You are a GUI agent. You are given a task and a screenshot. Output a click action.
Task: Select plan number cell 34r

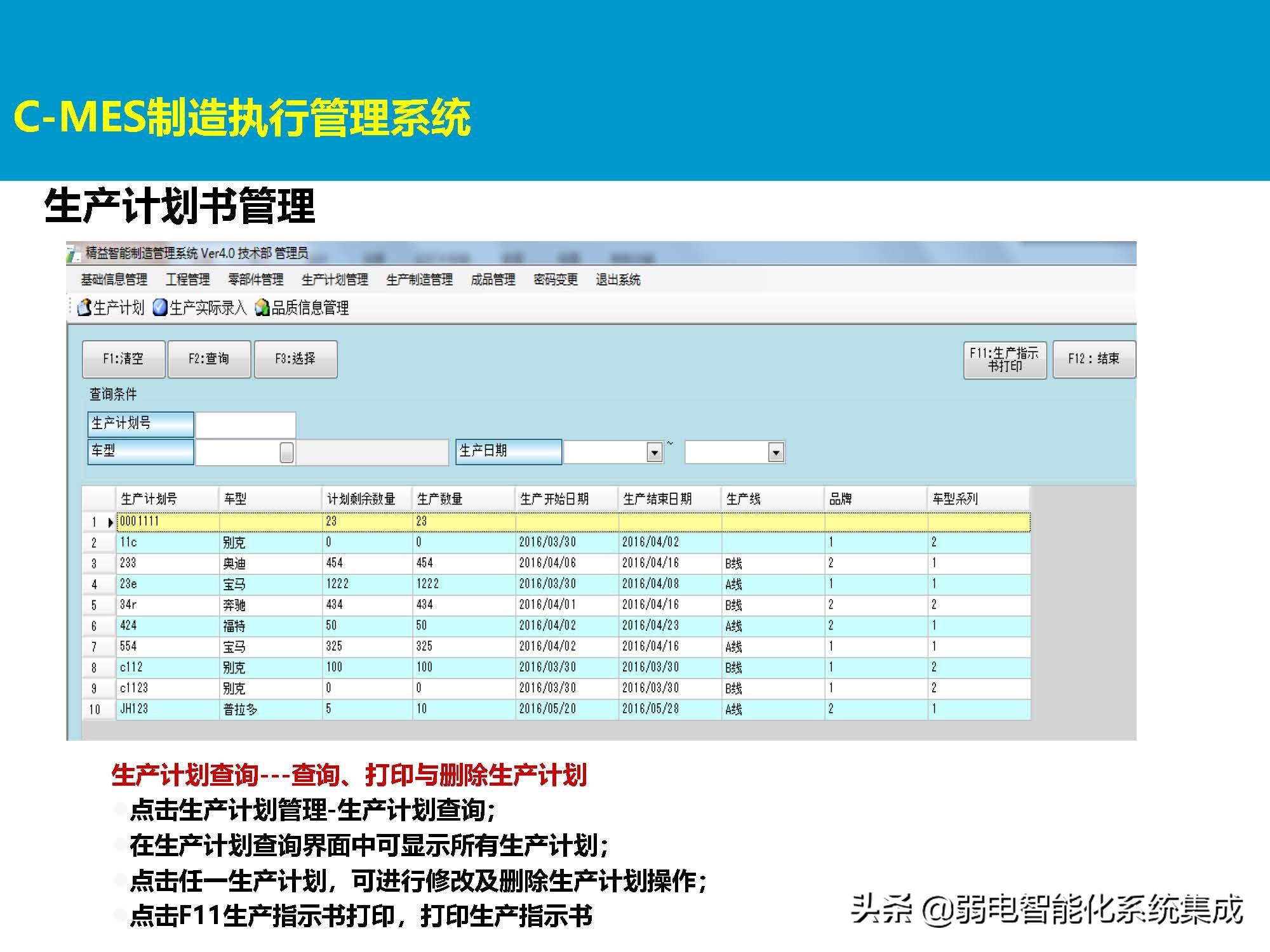click(x=168, y=605)
